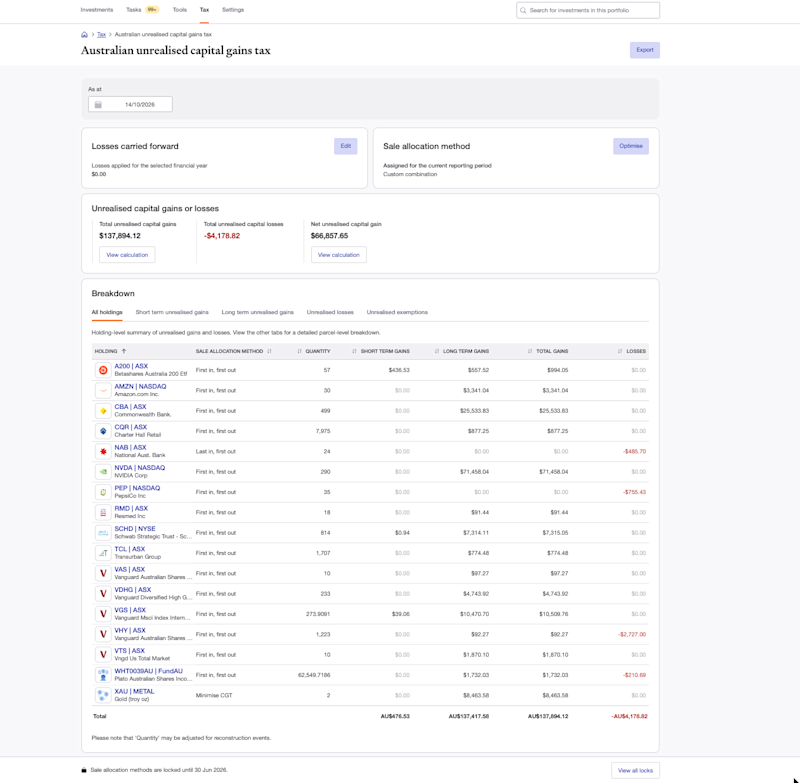
Task: Switch to Short term unrealised gains tab
Action: point(172,312)
